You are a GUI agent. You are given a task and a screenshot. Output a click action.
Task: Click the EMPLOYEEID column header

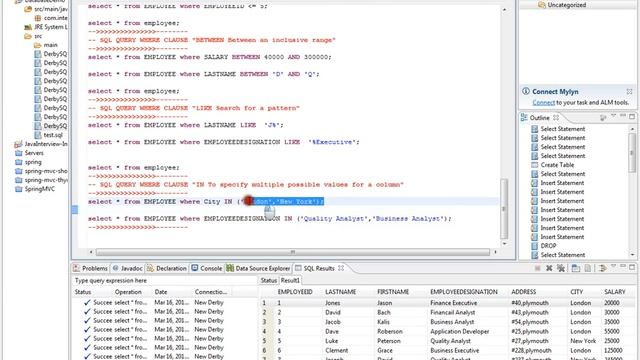[x=295, y=292]
